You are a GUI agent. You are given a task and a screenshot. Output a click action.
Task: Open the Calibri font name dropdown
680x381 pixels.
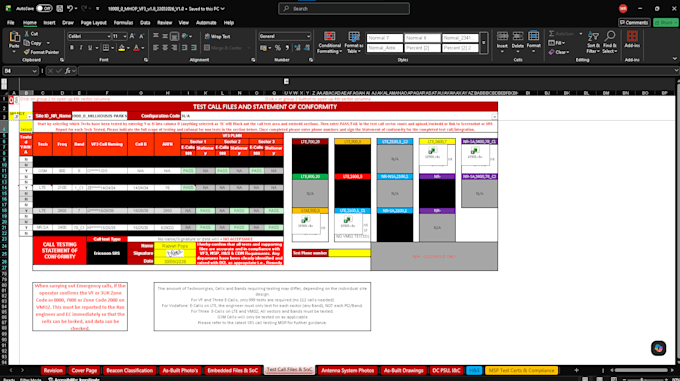tap(108, 36)
